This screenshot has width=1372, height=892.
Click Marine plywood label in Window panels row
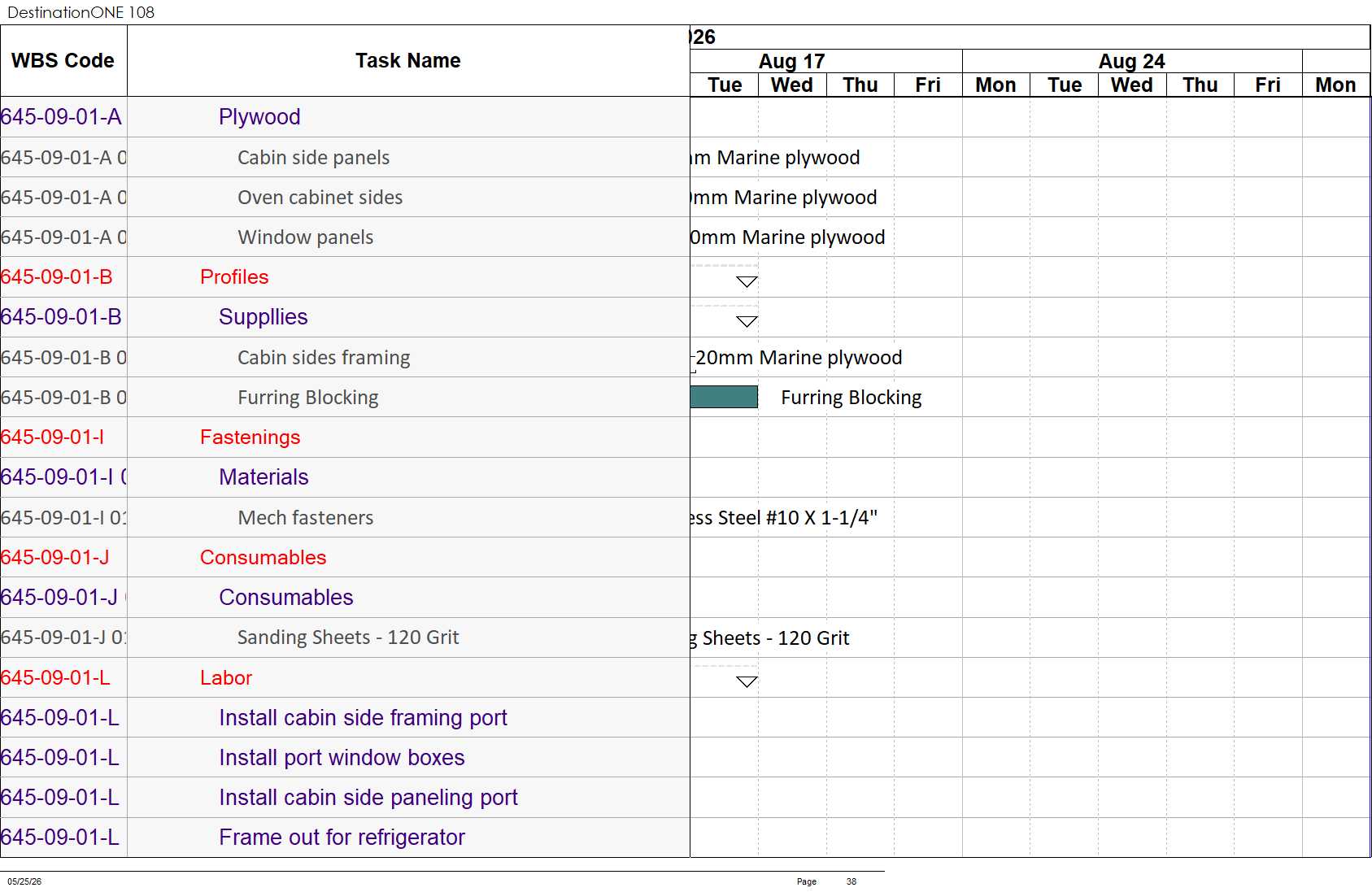(x=787, y=237)
